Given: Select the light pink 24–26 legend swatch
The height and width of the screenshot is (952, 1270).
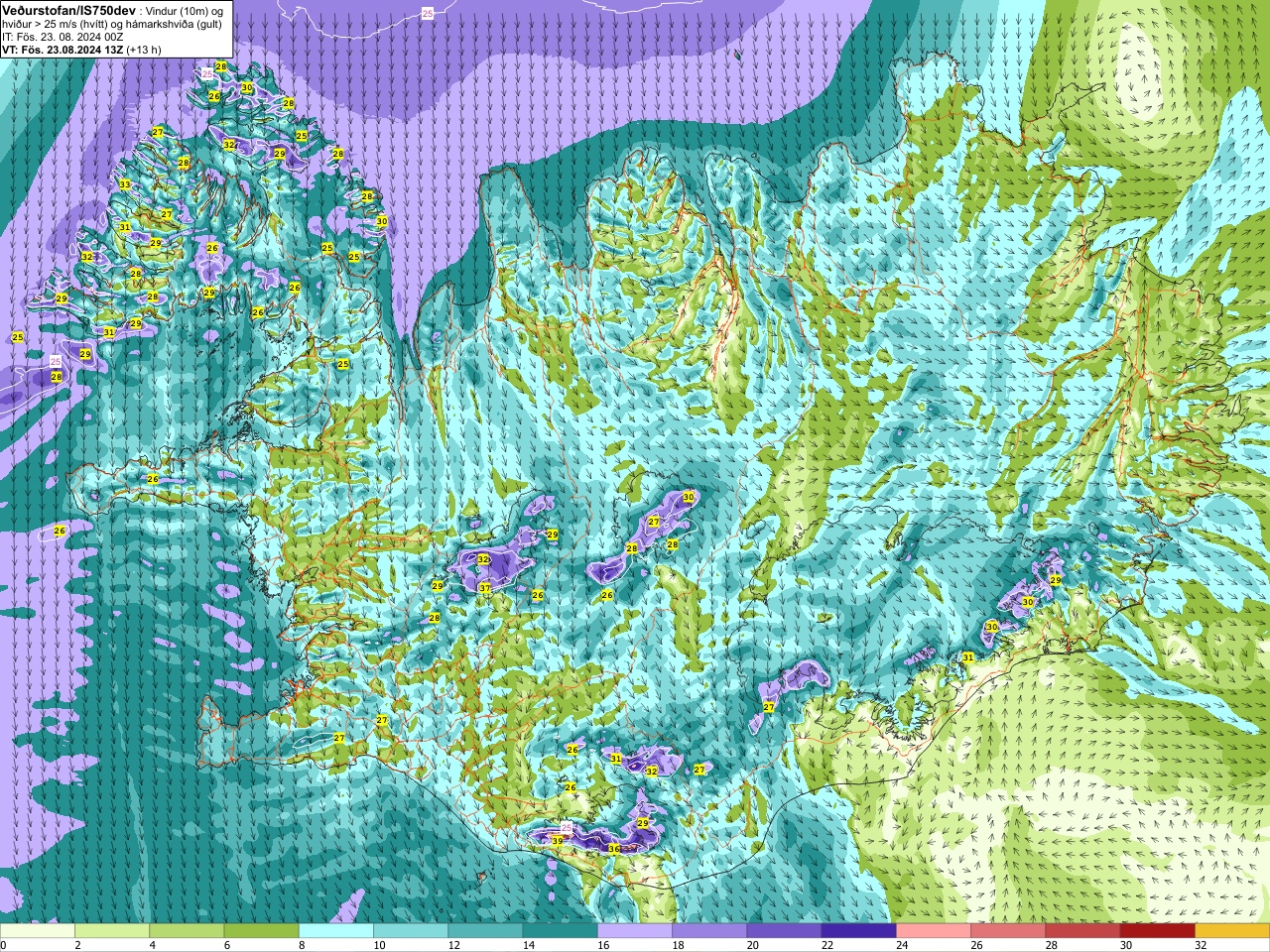Looking at the screenshot, I should pyautogui.click(x=934, y=931).
